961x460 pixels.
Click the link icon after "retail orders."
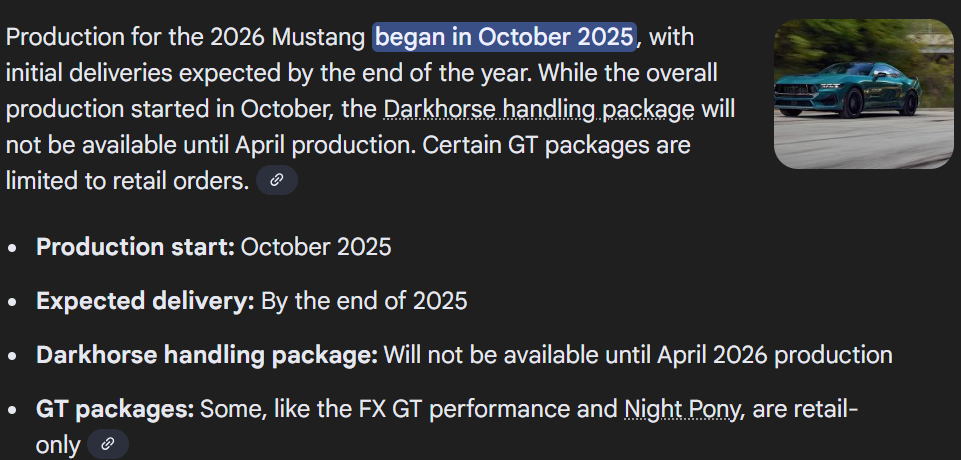point(277,180)
